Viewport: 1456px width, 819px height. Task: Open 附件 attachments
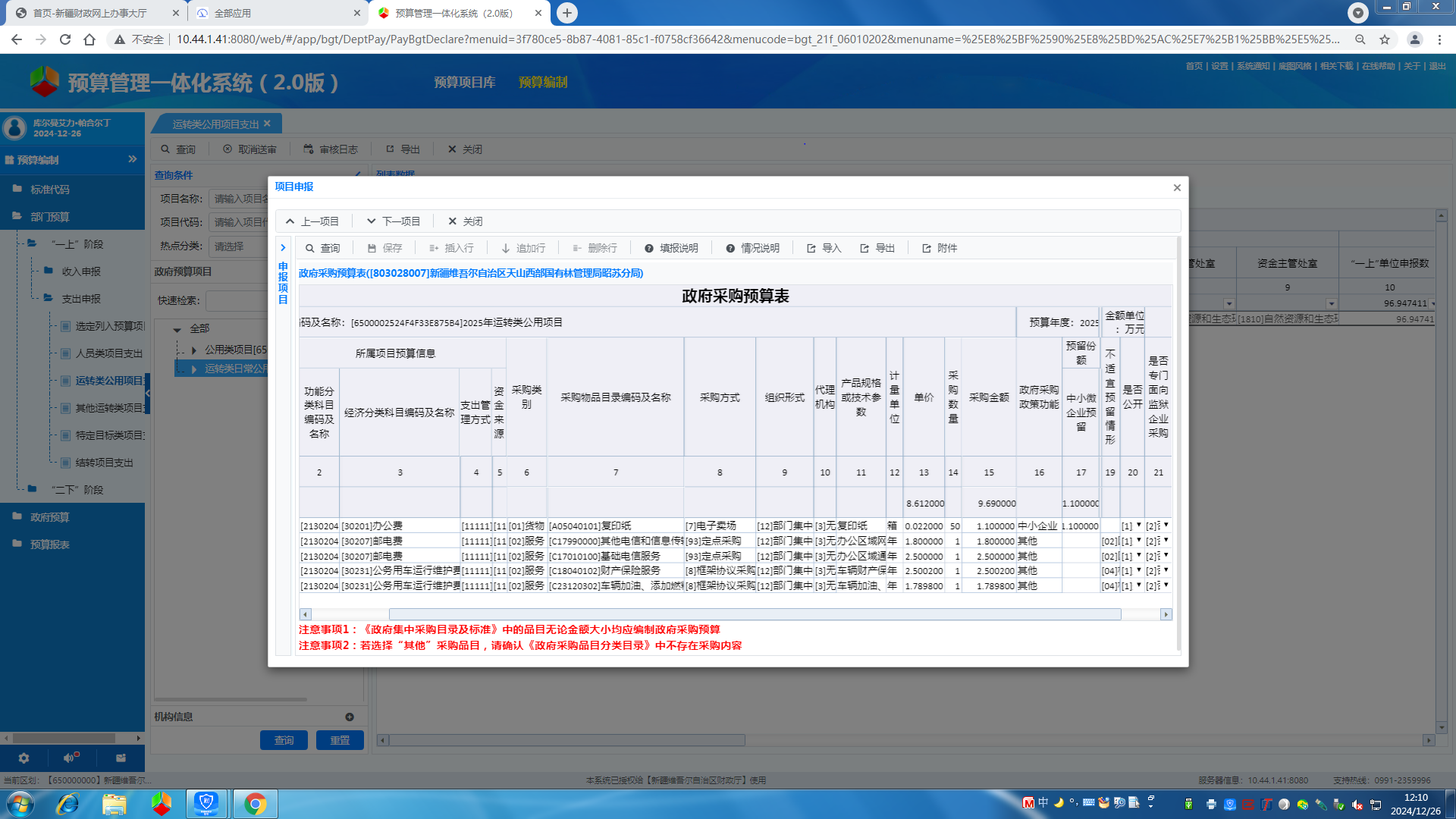point(939,248)
